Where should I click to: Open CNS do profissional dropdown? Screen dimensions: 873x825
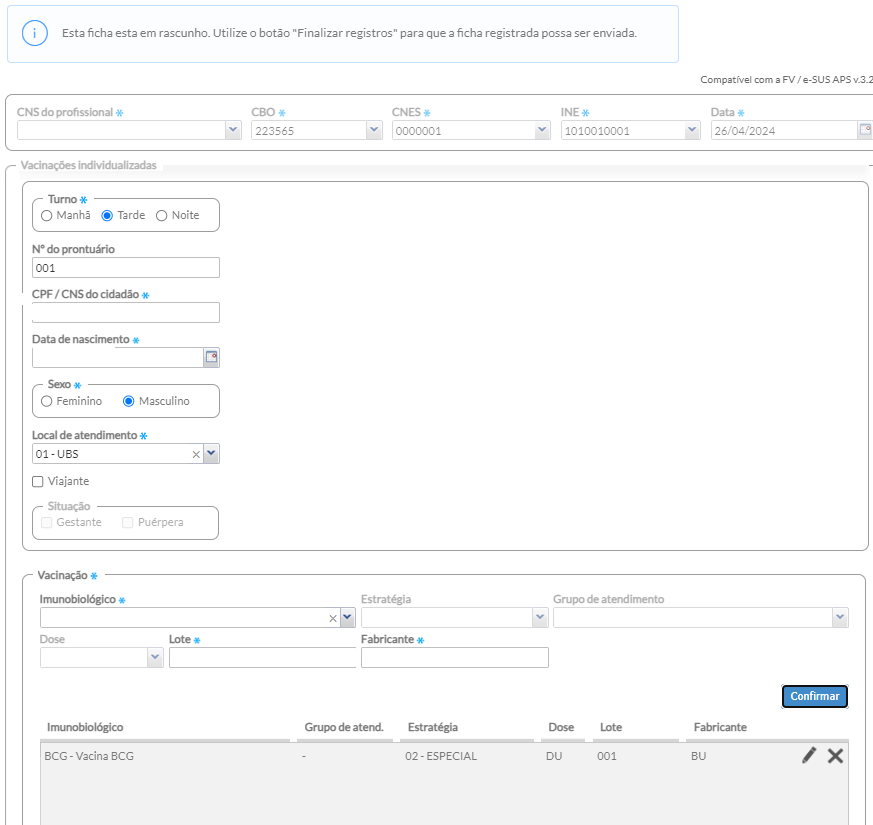point(233,130)
